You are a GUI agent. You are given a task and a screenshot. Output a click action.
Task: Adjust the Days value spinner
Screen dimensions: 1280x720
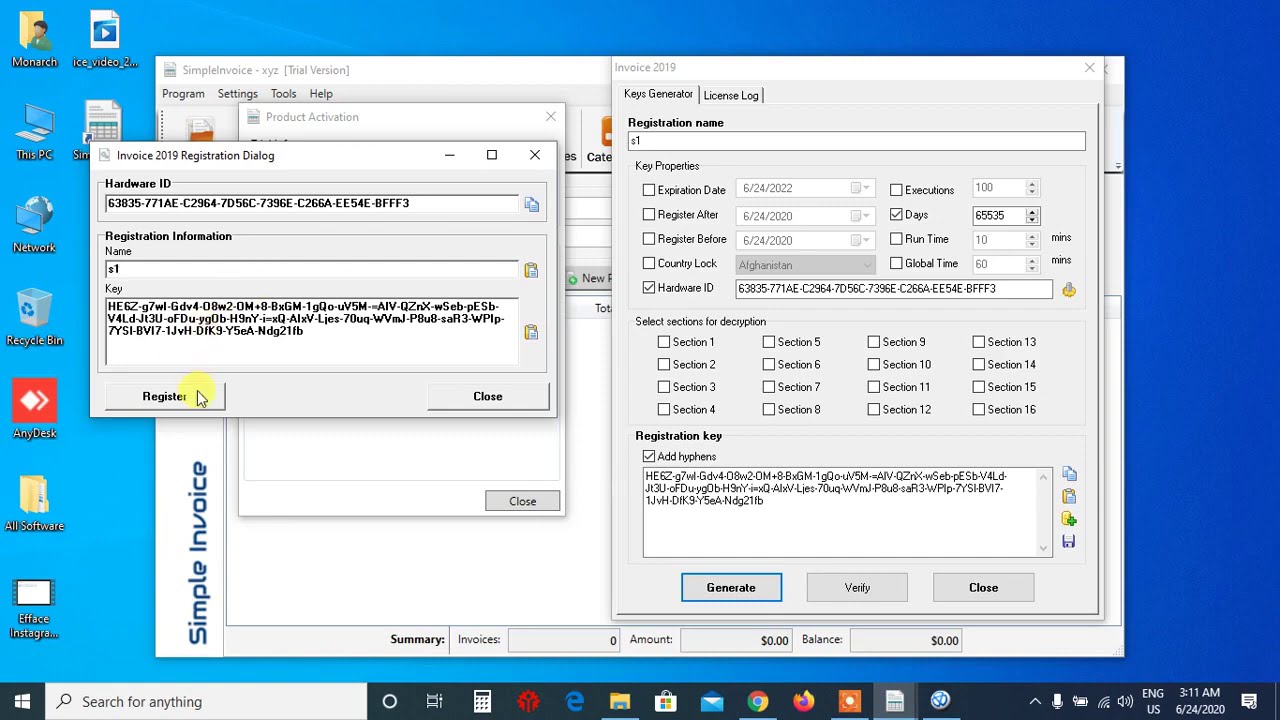1032,215
